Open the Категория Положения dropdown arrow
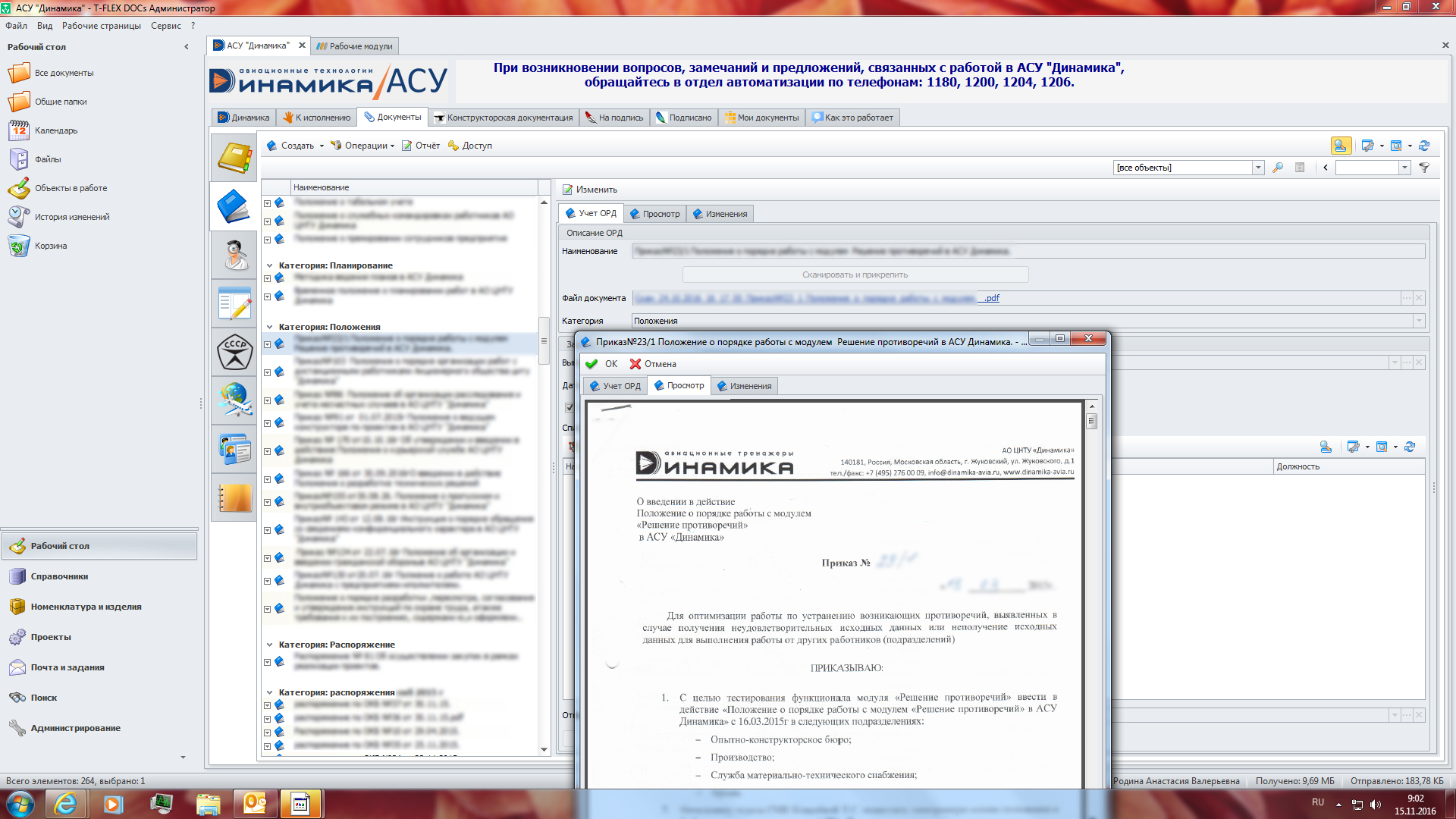The width and height of the screenshot is (1456, 819). (1419, 321)
